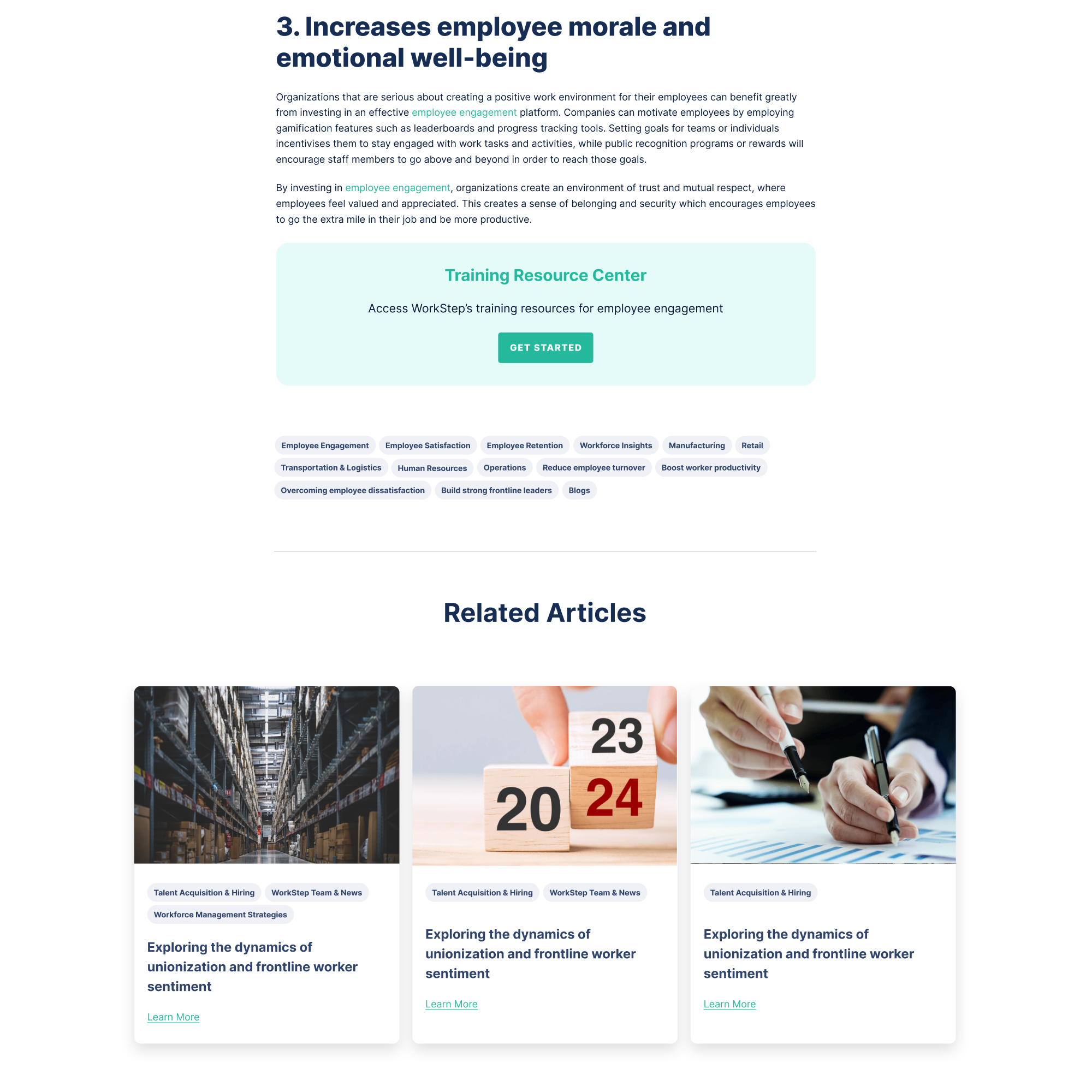Click the Blogs tag
1092x1092 pixels.
pyautogui.click(x=578, y=490)
